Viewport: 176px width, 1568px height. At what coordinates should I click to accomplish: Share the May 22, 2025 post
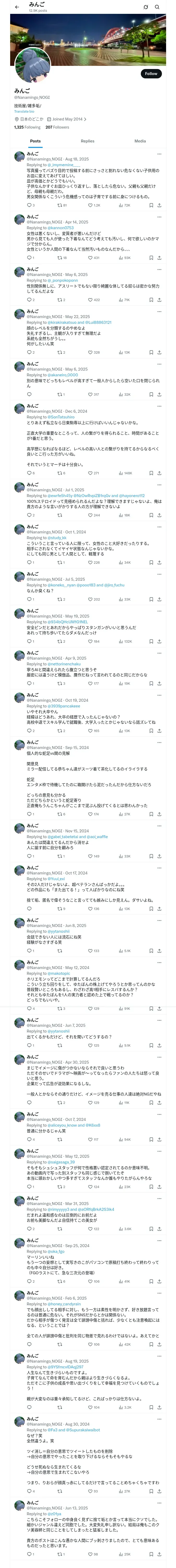159,352
